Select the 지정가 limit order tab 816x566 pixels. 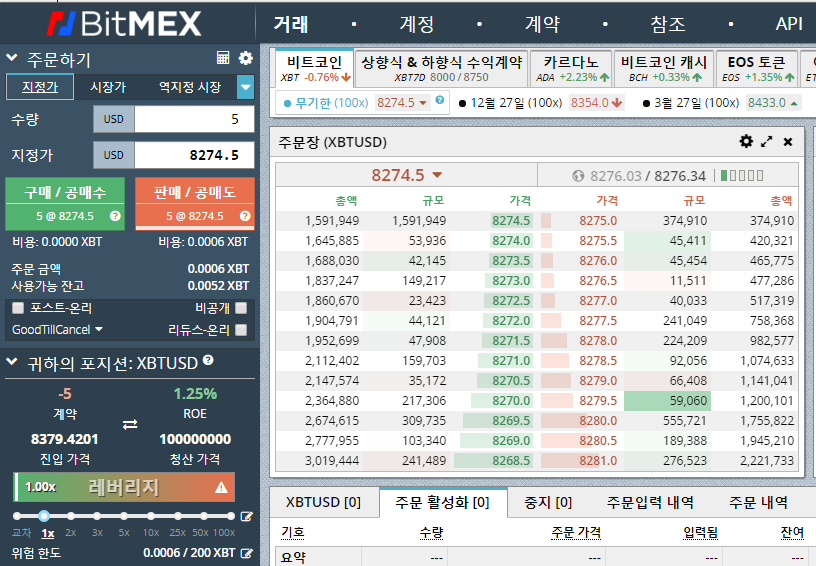pyautogui.click(x=40, y=87)
